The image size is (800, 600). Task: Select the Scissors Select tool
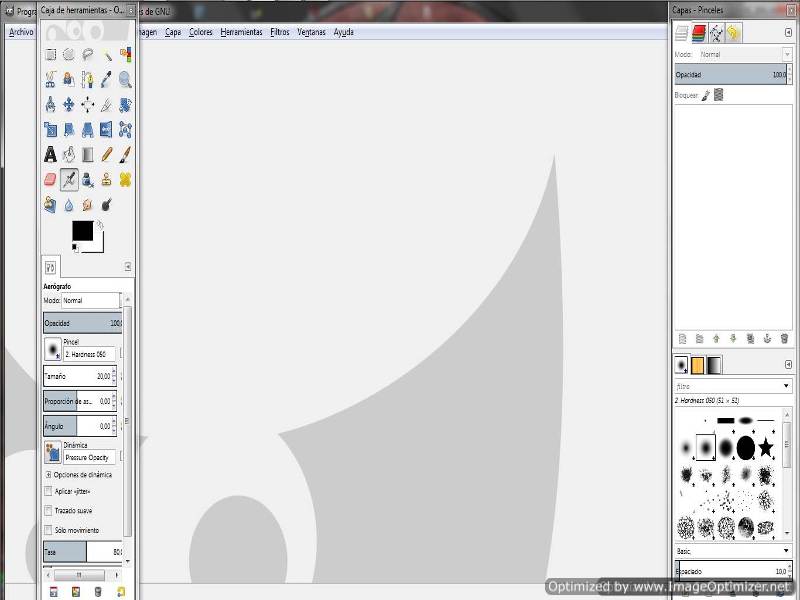tap(51, 80)
